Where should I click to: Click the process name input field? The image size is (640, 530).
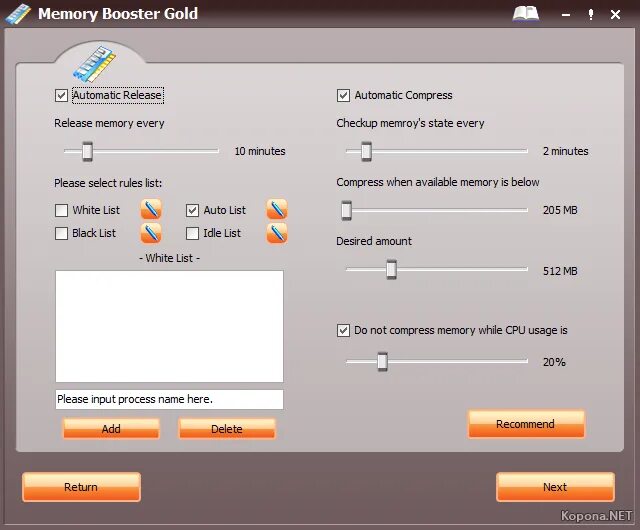click(169, 399)
